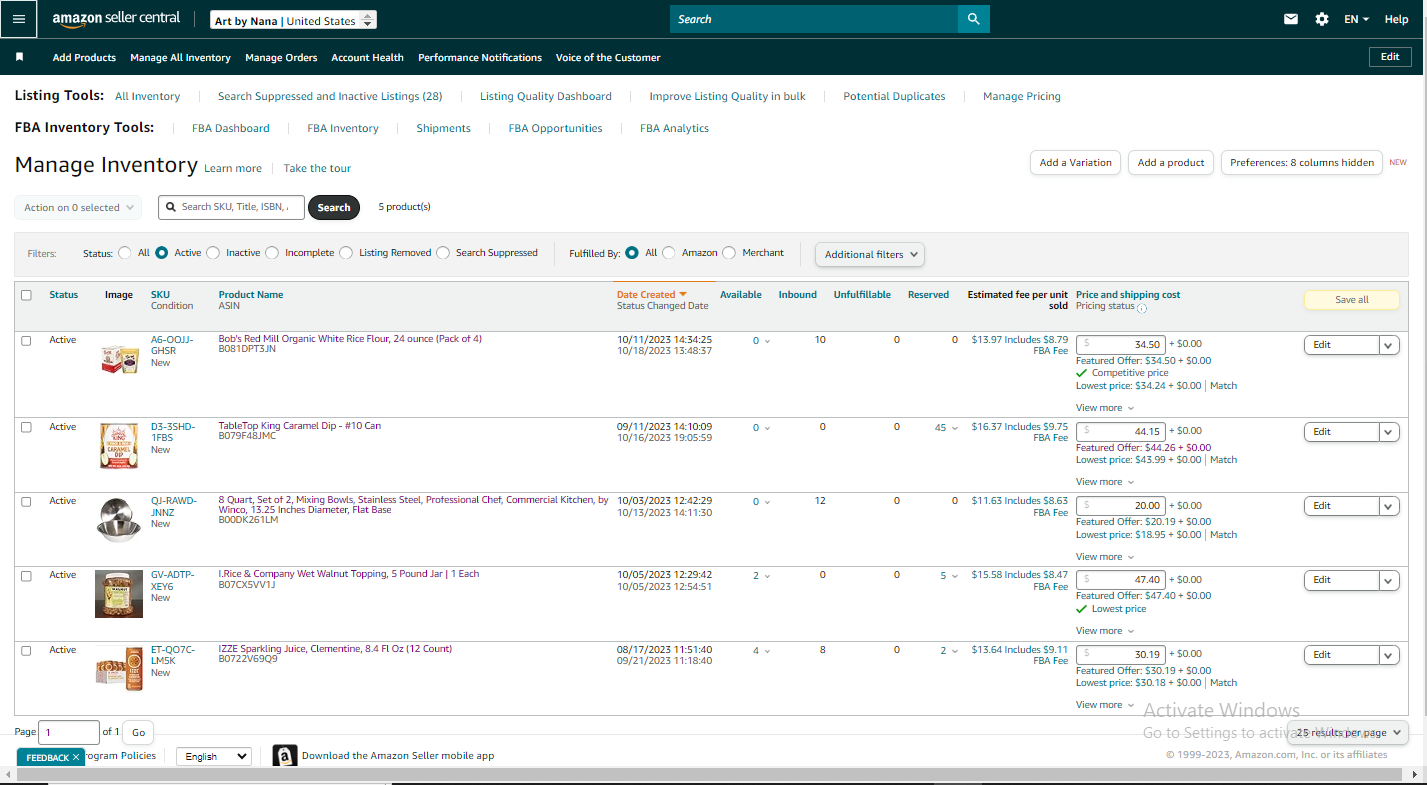The image size is (1427, 785).
Task: Close the Feedback tab with X
Action: [76, 758]
